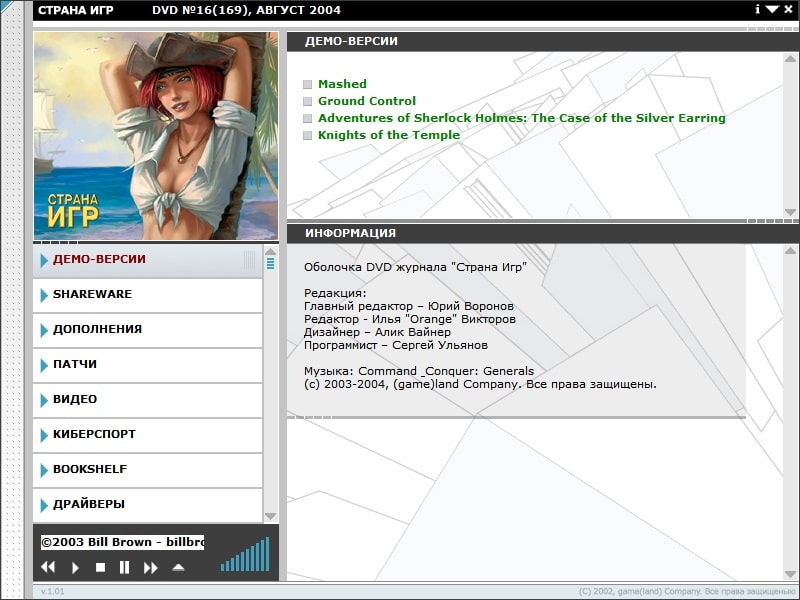Click the footer copyright (C) 2002 game(land) text
Image resolution: width=800 pixels, height=600 pixels.
click(687, 591)
